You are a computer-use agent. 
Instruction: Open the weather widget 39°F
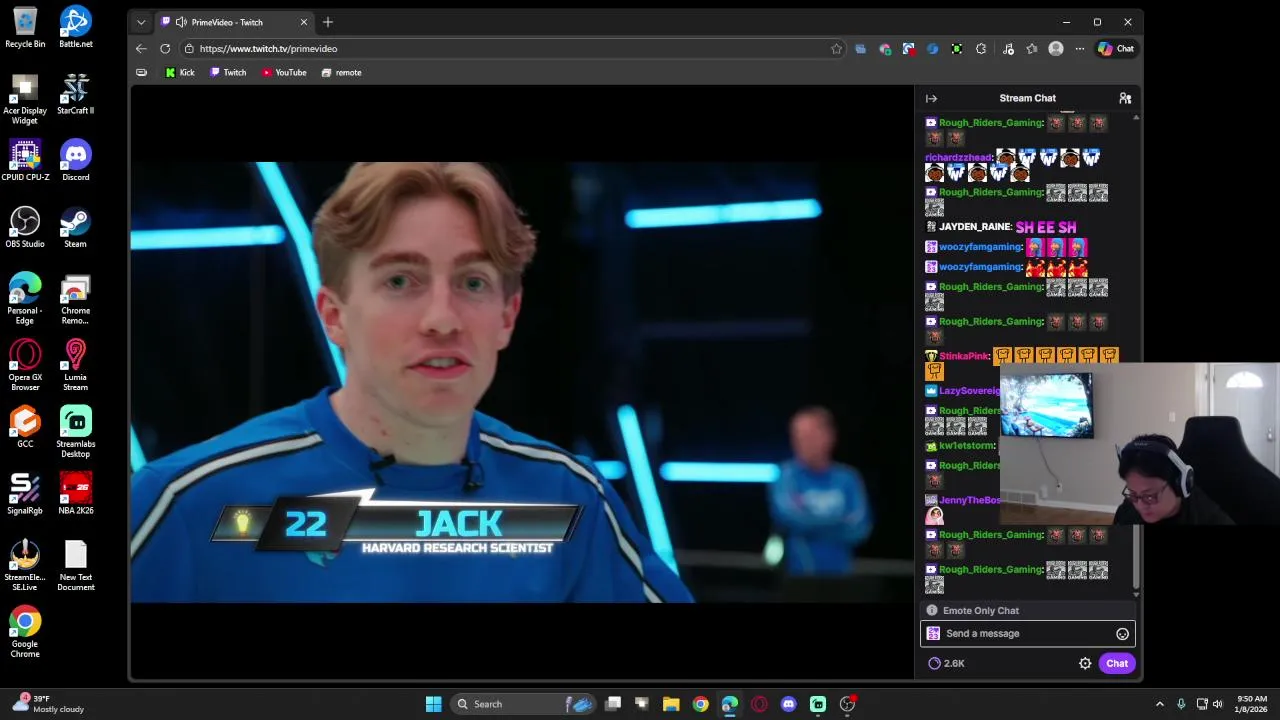(x=48, y=704)
